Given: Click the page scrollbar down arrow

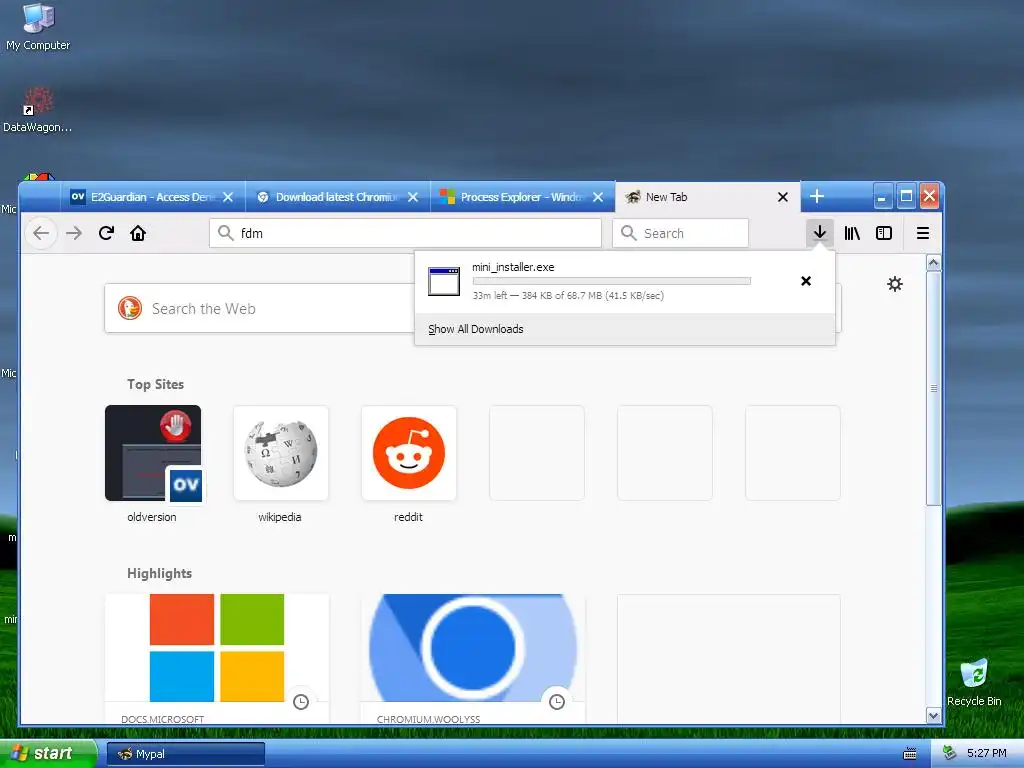Looking at the screenshot, I should point(934,716).
